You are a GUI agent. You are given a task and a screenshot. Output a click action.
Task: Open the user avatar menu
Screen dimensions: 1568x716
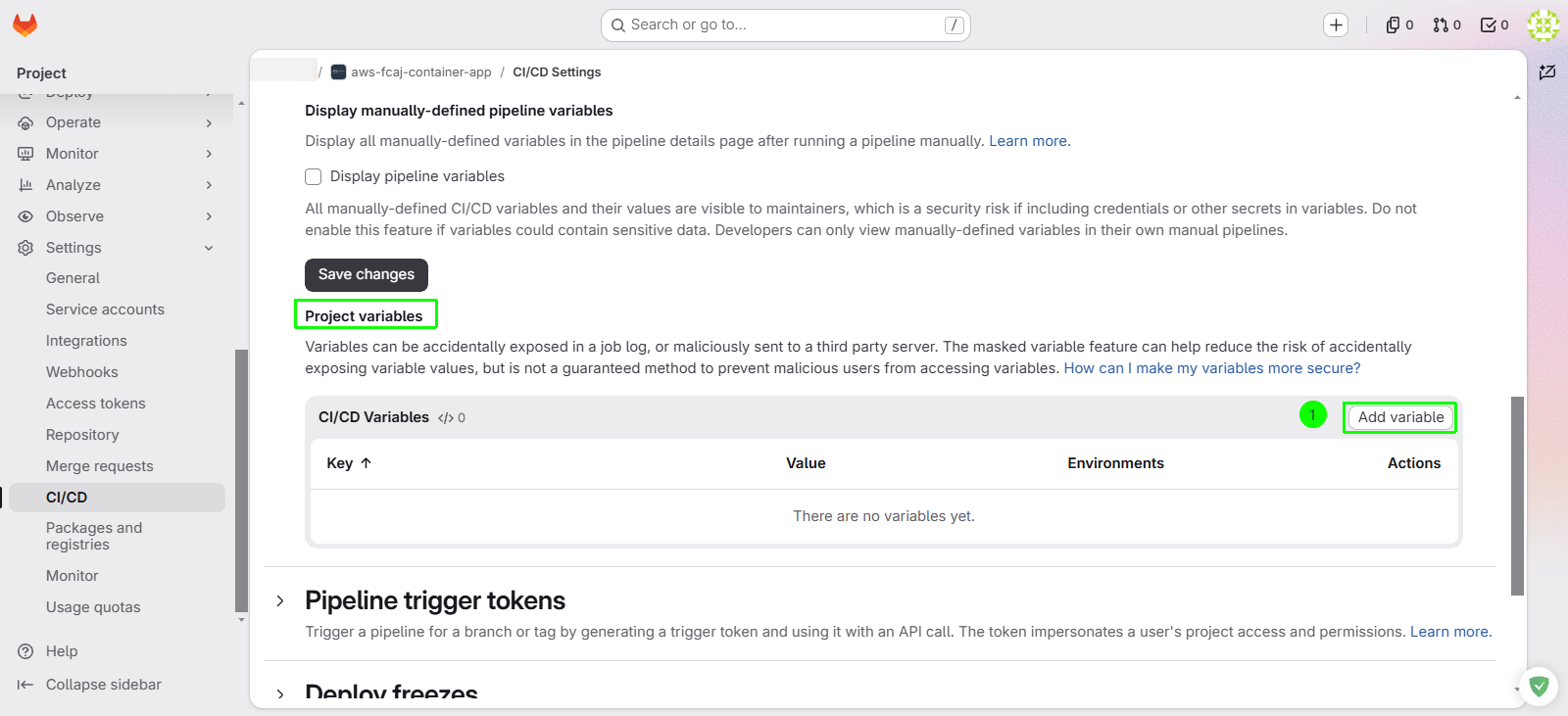(x=1543, y=25)
